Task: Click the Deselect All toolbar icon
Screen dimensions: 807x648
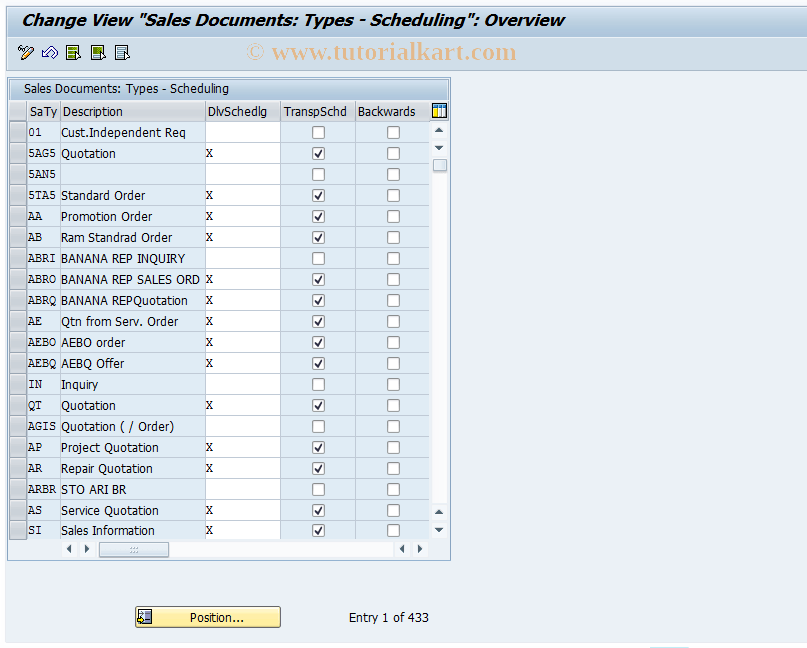Action: coord(122,52)
